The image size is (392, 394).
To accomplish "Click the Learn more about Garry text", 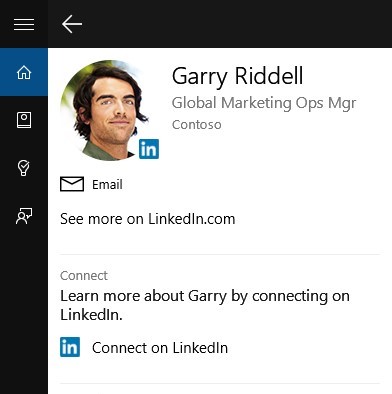I will click(x=205, y=305).
